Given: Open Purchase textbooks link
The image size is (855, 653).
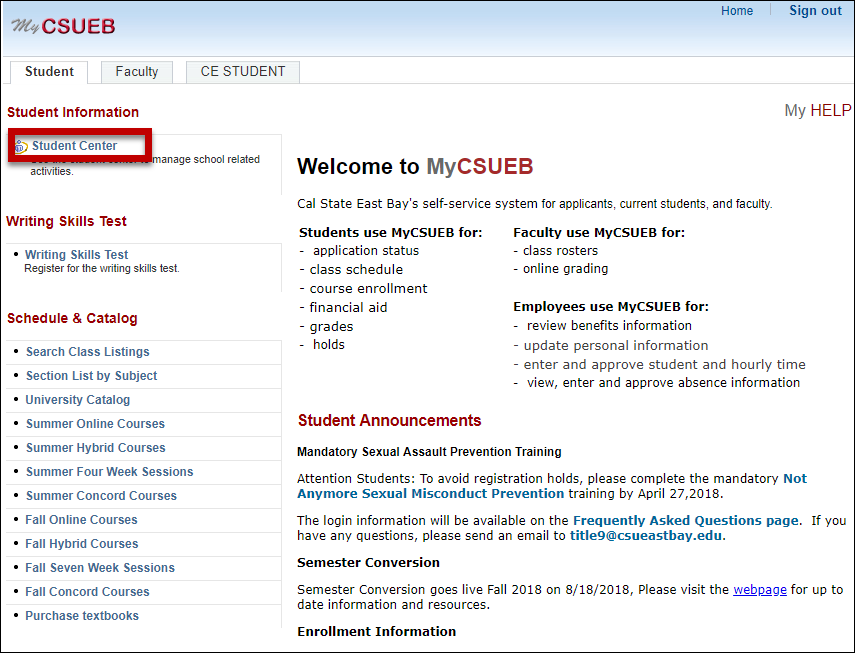Looking at the screenshot, I should [x=82, y=615].
